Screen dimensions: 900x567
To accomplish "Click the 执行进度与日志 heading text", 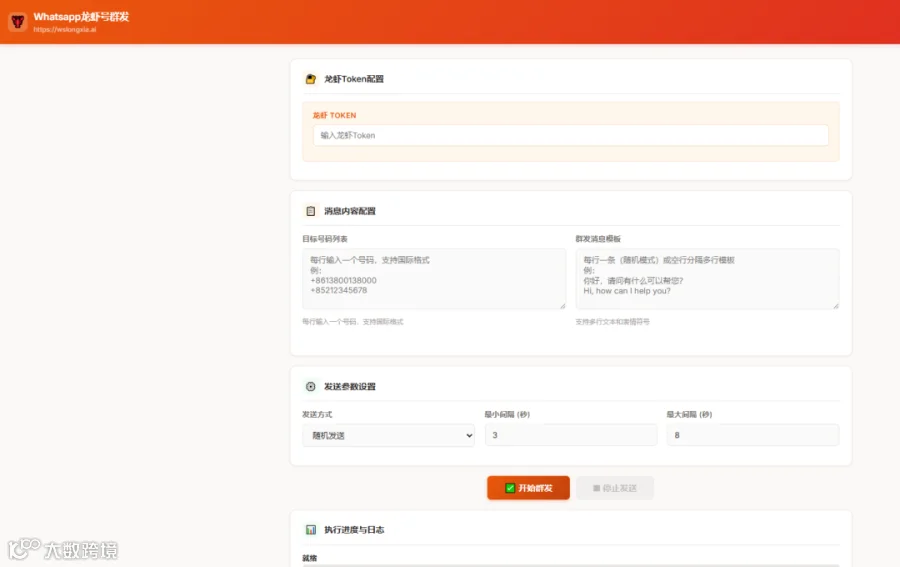I will (354, 530).
